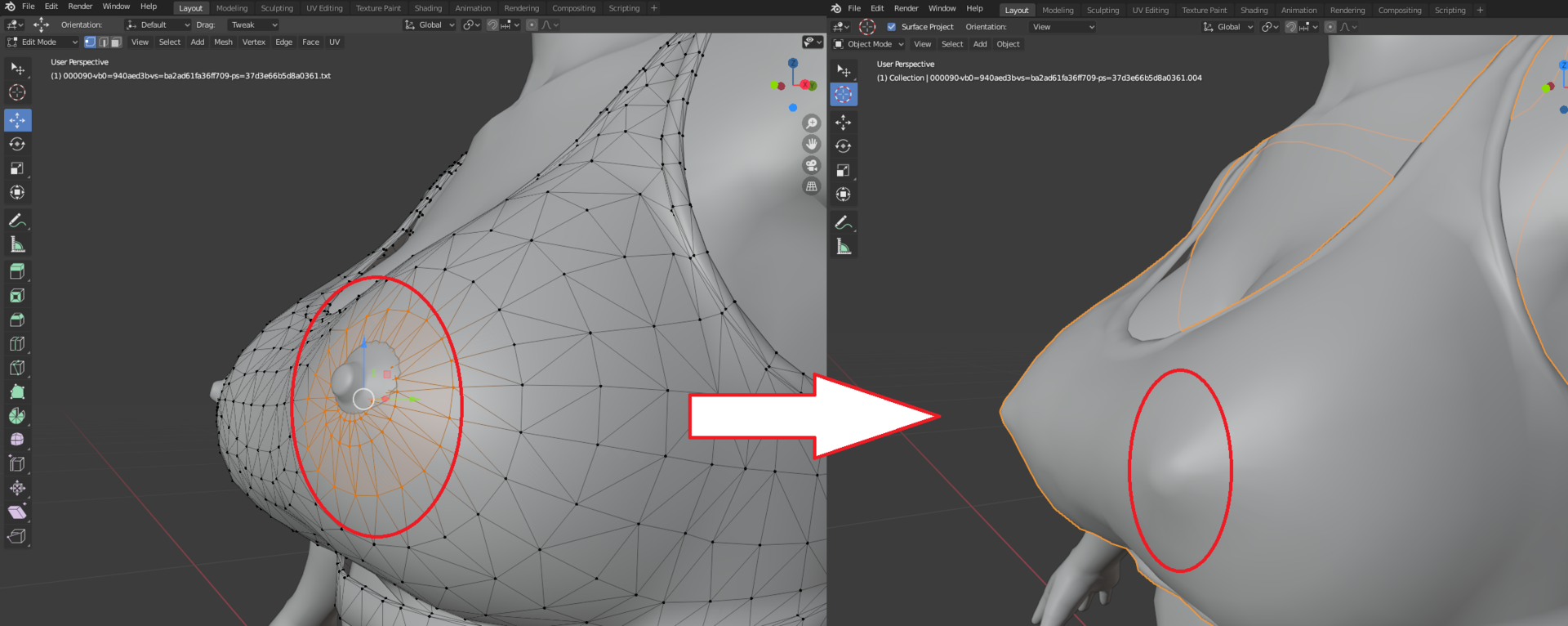Open Help menu in right window
Viewport: 1568px width, 626px height.
click(974, 8)
